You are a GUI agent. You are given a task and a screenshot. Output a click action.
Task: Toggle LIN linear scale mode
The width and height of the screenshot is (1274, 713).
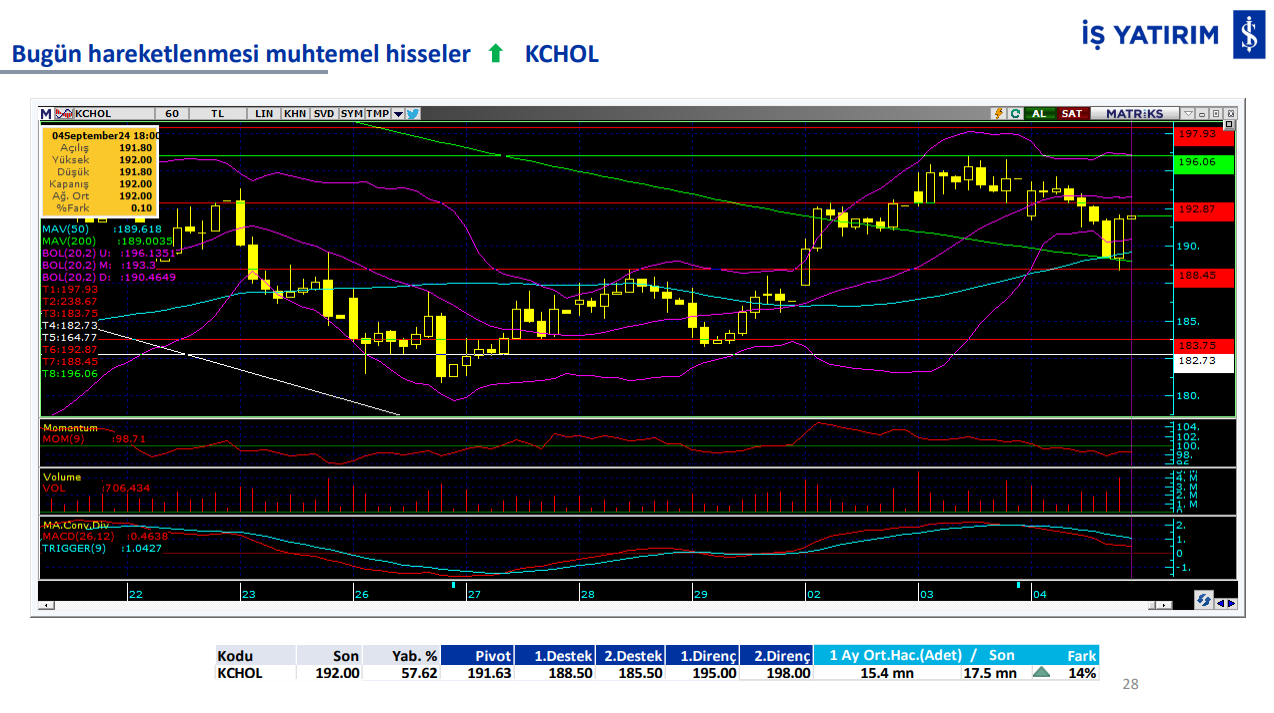[264, 114]
